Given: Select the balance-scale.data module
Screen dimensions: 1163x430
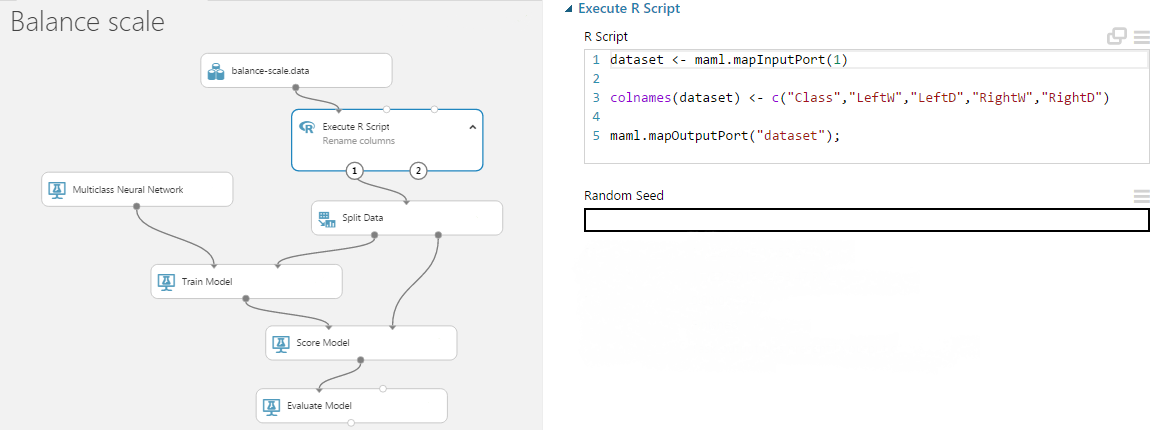Looking at the screenshot, I should coord(296,71).
